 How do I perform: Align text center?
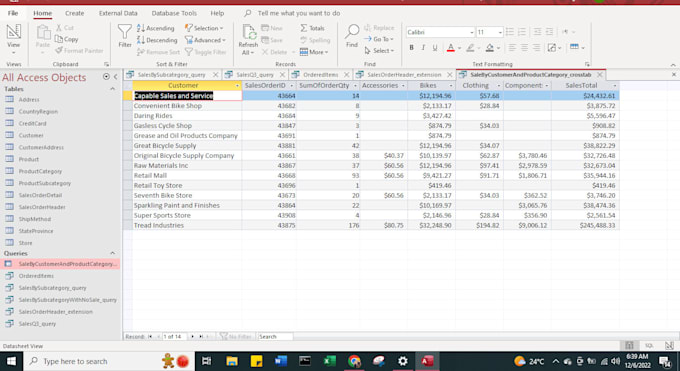point(524,48)
